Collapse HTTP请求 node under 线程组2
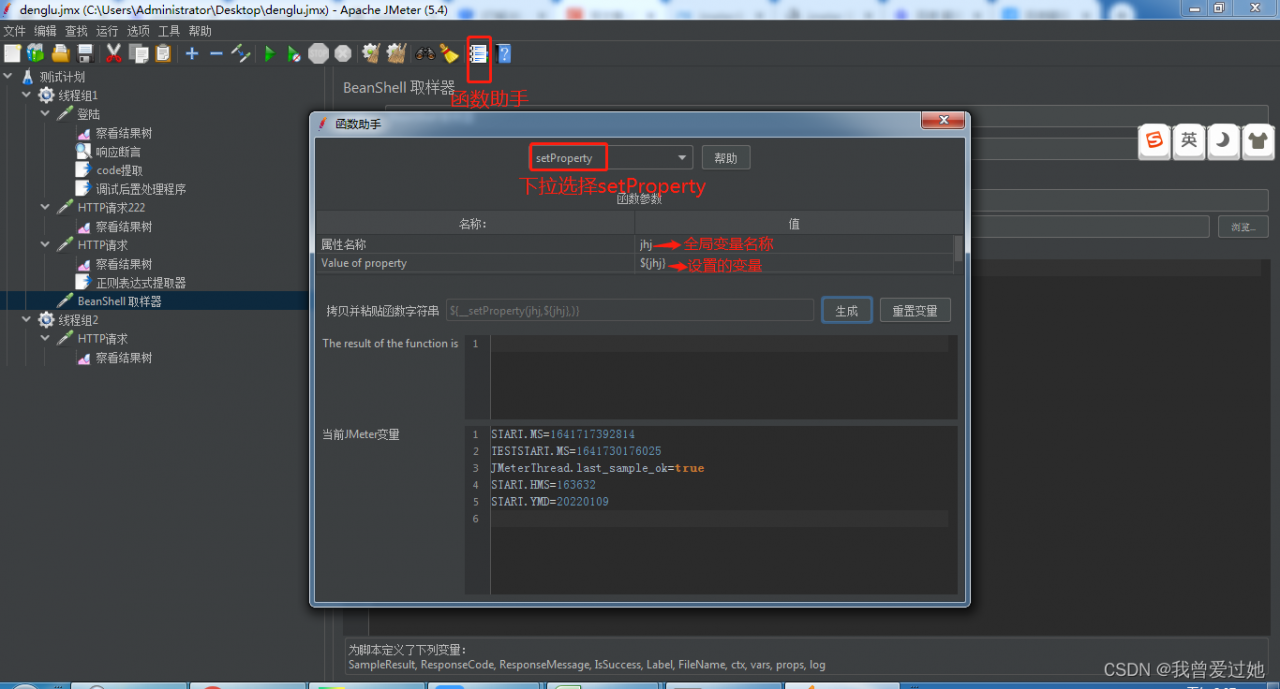This screenshot has height=689, width=1280. pyautogui.click(x=45, y=339)
